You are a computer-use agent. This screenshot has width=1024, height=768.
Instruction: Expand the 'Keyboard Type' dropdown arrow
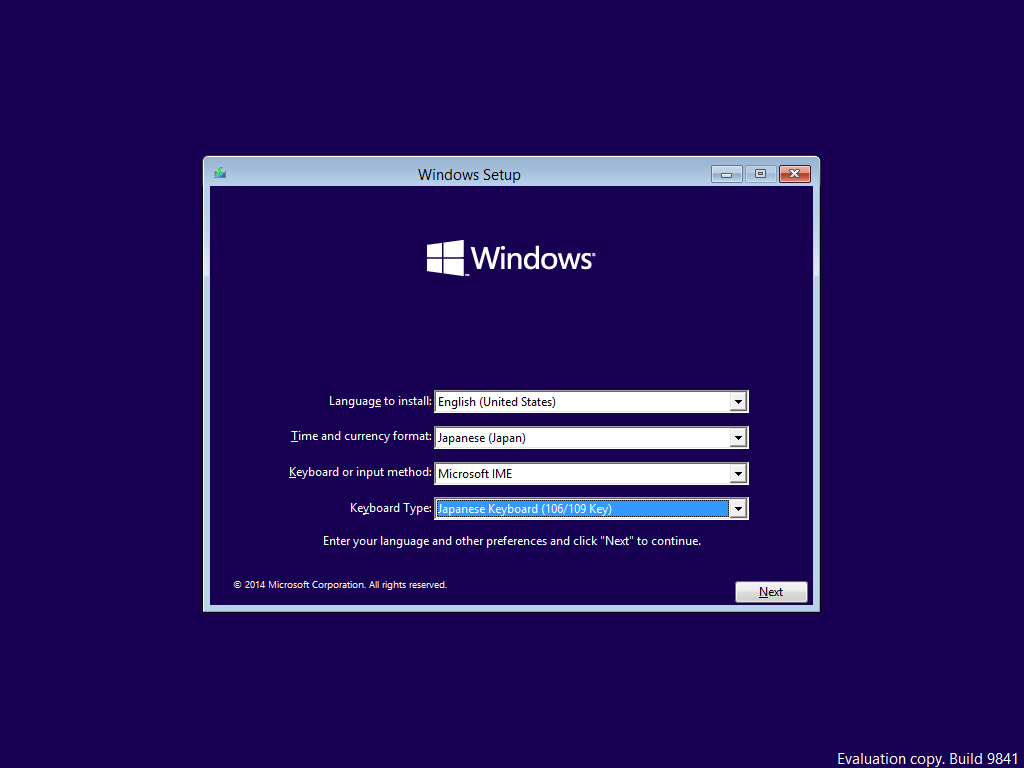(738, 508)
